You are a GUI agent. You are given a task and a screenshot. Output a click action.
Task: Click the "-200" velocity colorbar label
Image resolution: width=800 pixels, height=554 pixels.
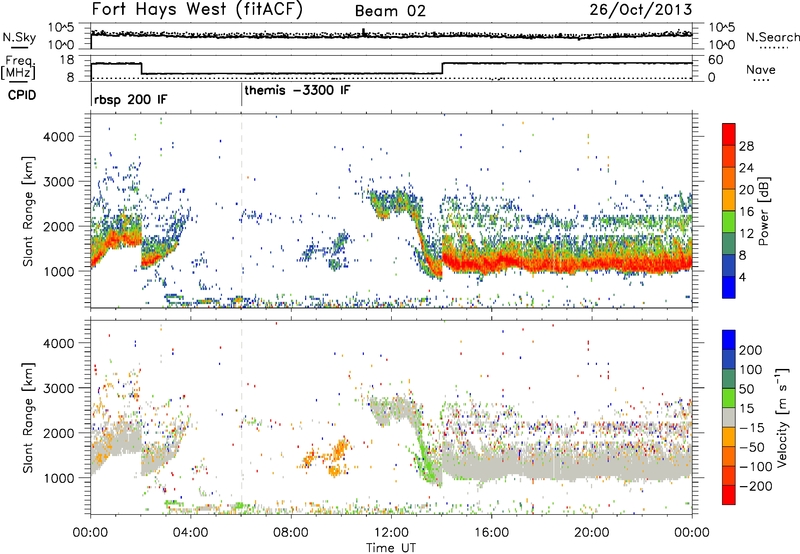click(x=755, y=486)
